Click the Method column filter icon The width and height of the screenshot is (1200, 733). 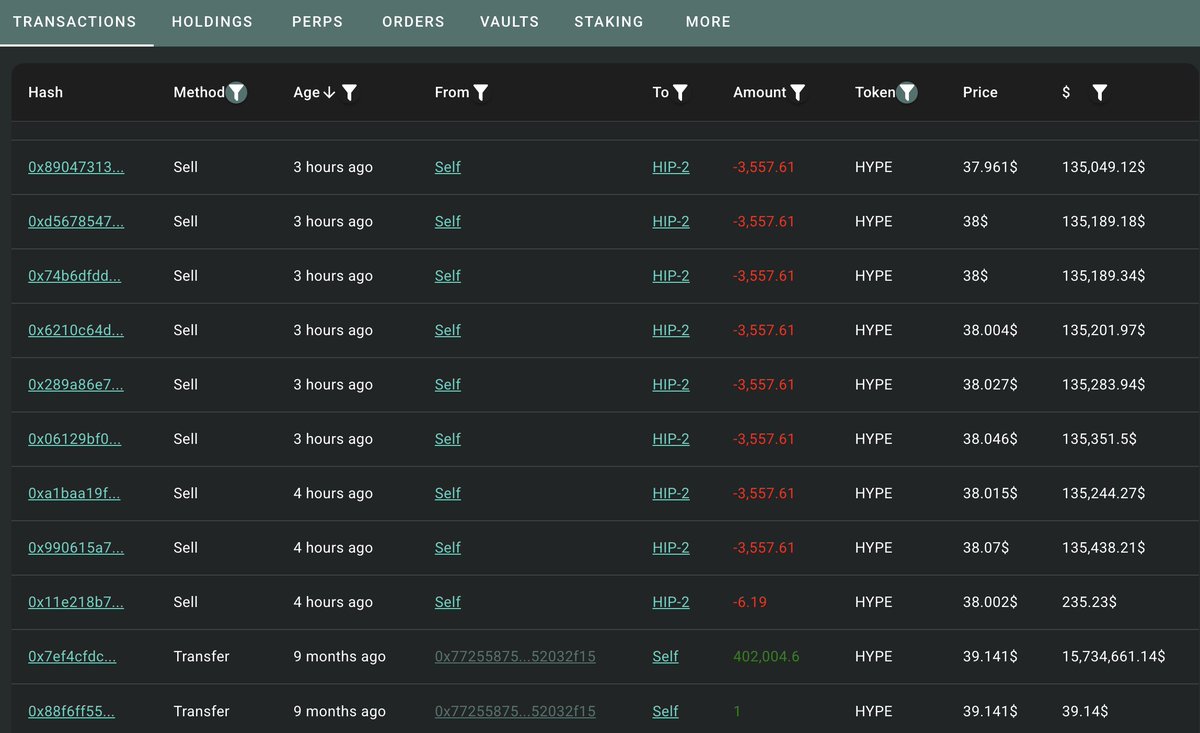pos(236,93)
